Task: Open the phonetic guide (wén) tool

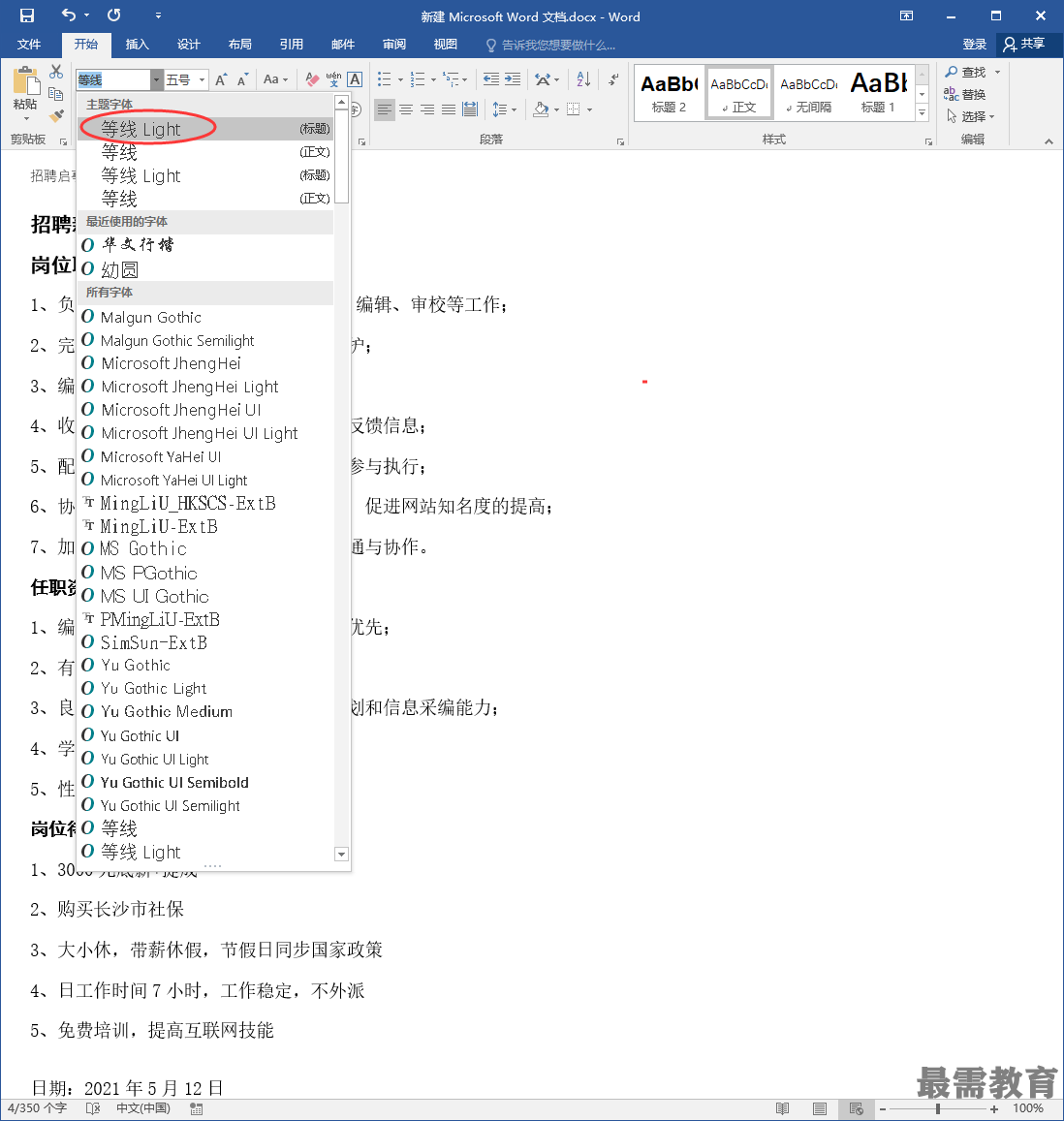Action: [333, 79]
